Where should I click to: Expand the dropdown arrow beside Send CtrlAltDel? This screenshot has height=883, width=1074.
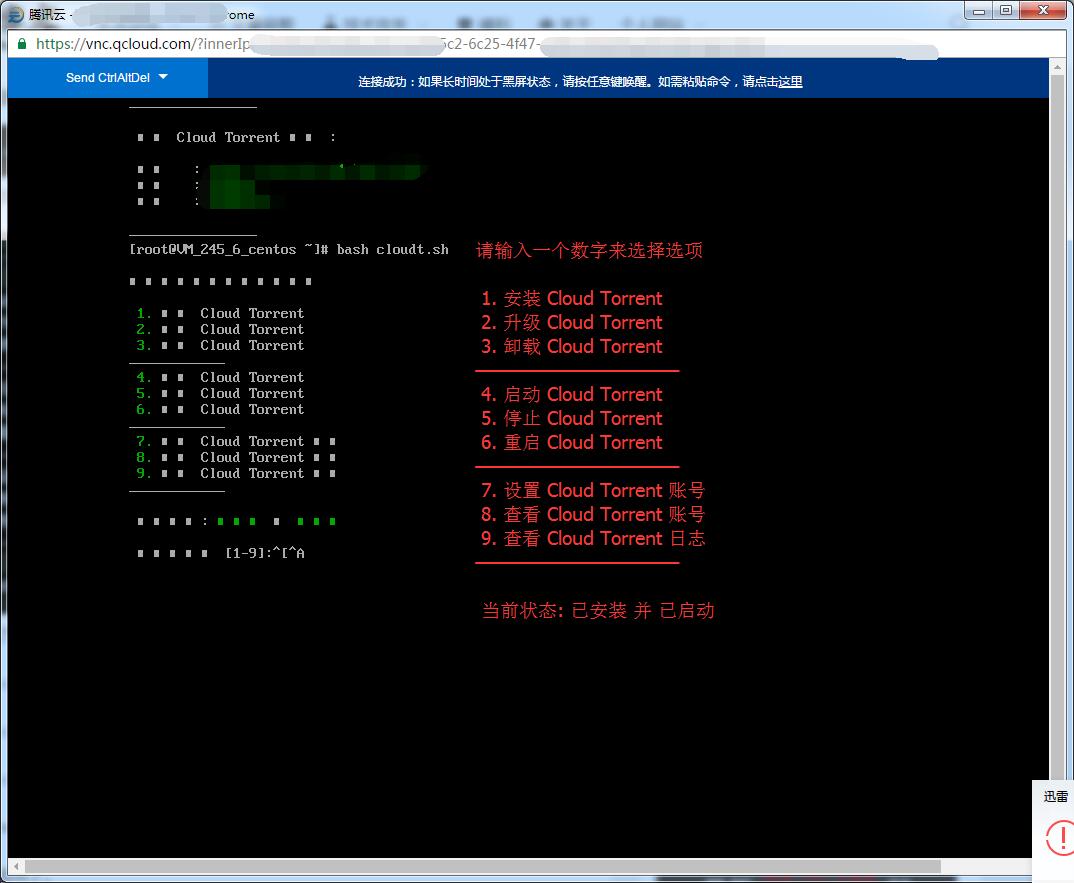tap(163, 77)
